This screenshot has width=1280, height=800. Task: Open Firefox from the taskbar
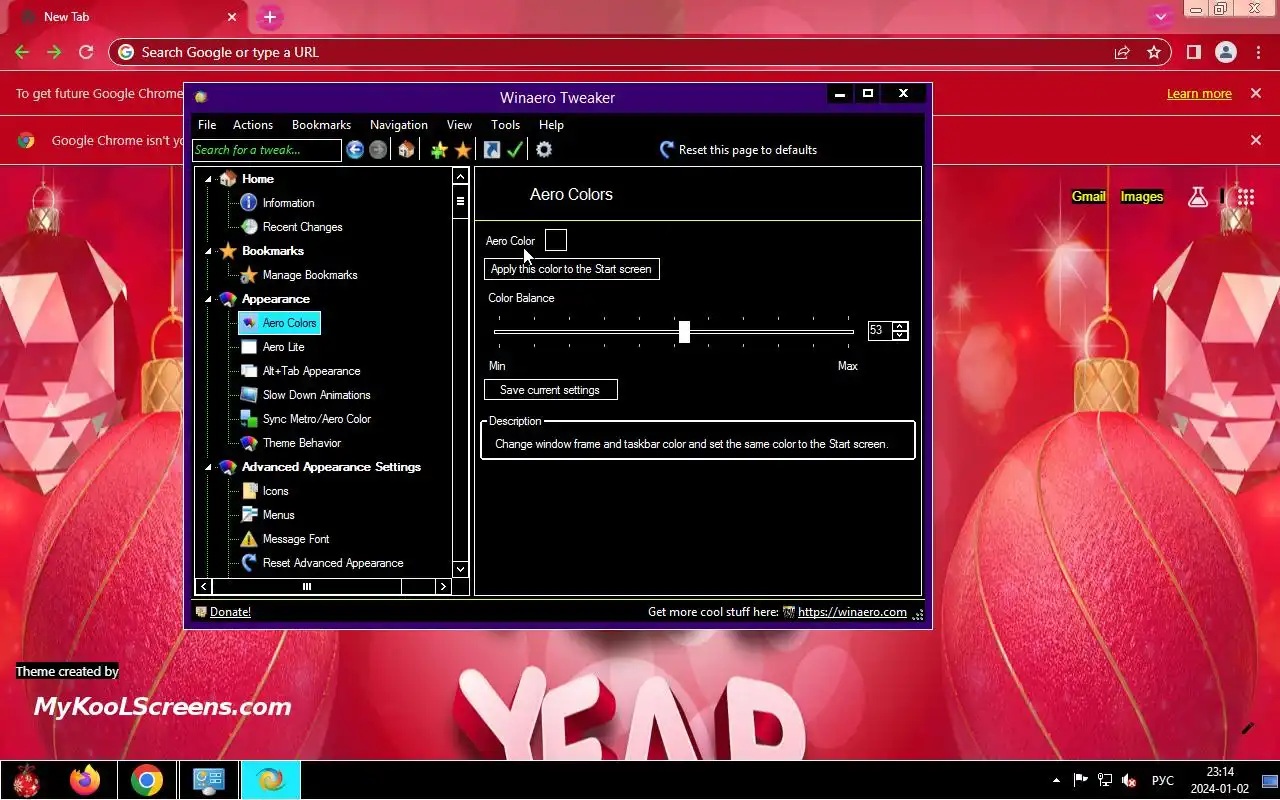coord(85,779)
